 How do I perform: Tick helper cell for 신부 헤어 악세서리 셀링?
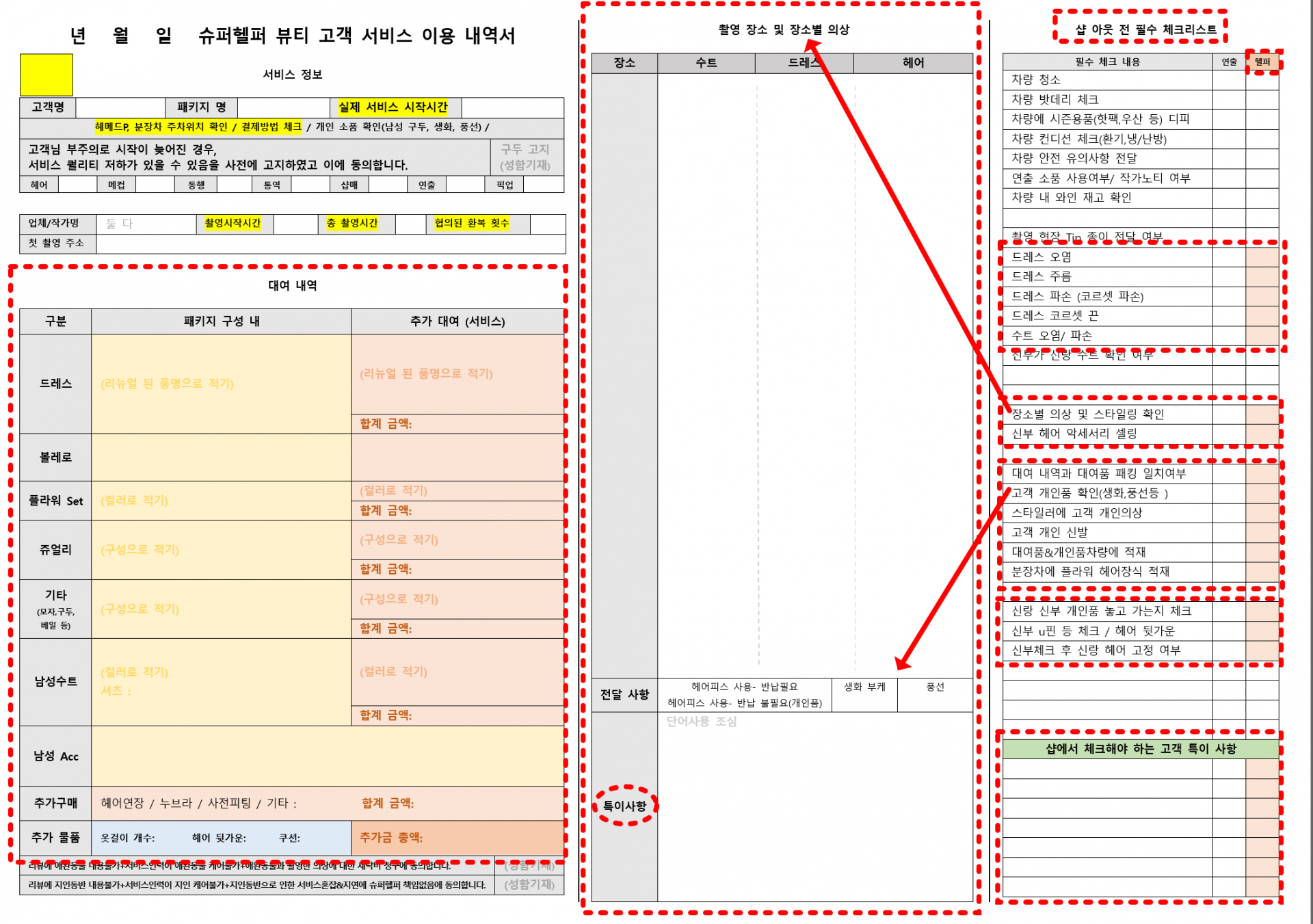pos(1262,434)
